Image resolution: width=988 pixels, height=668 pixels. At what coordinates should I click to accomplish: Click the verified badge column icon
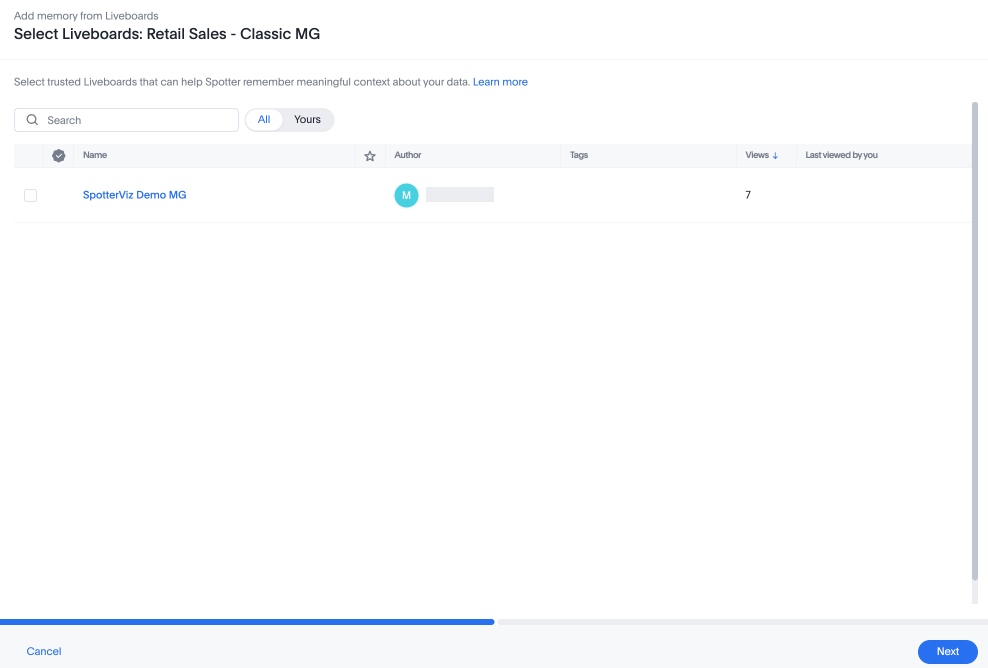pos(59,156)
